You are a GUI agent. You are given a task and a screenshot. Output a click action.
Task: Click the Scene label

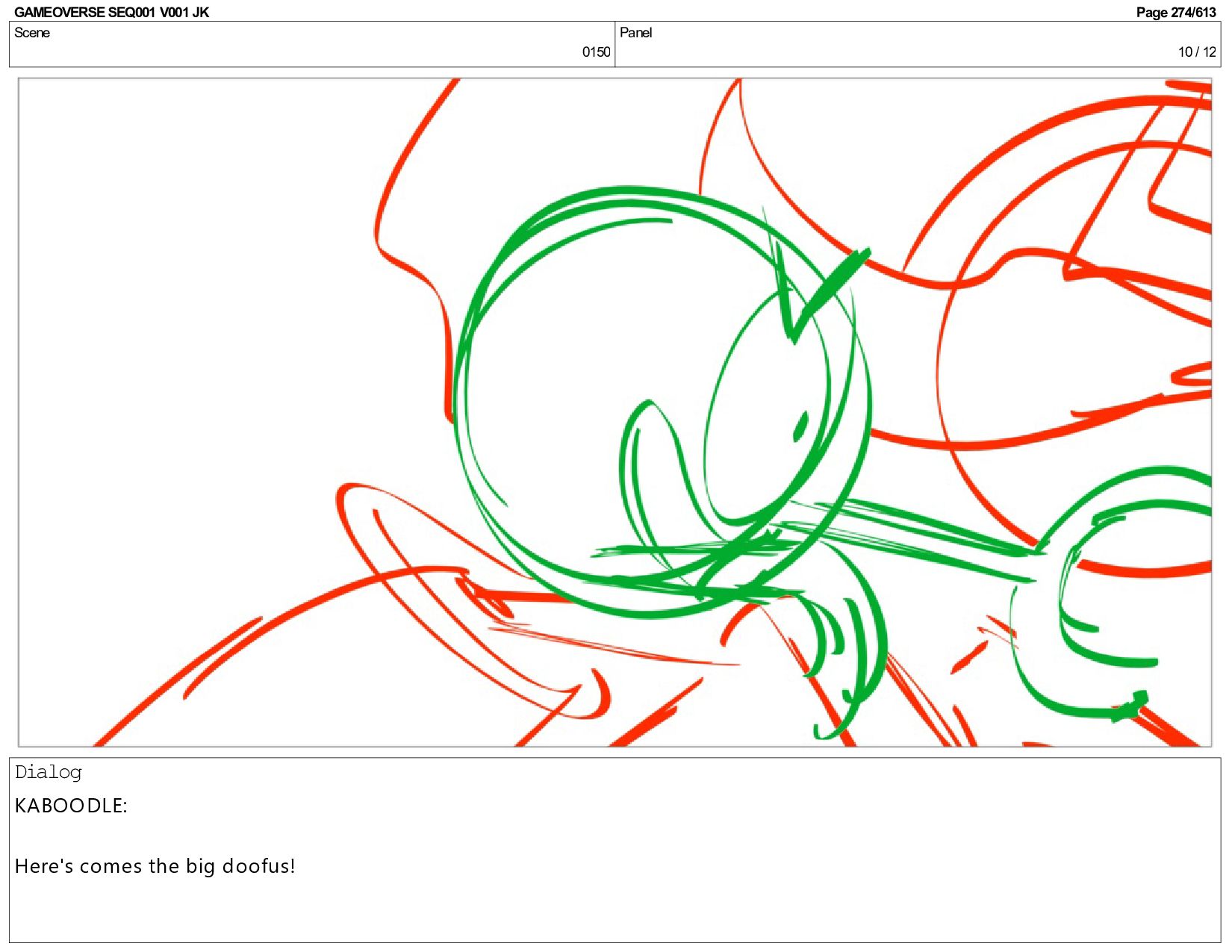pyautogui.click(x=32, y=33)
